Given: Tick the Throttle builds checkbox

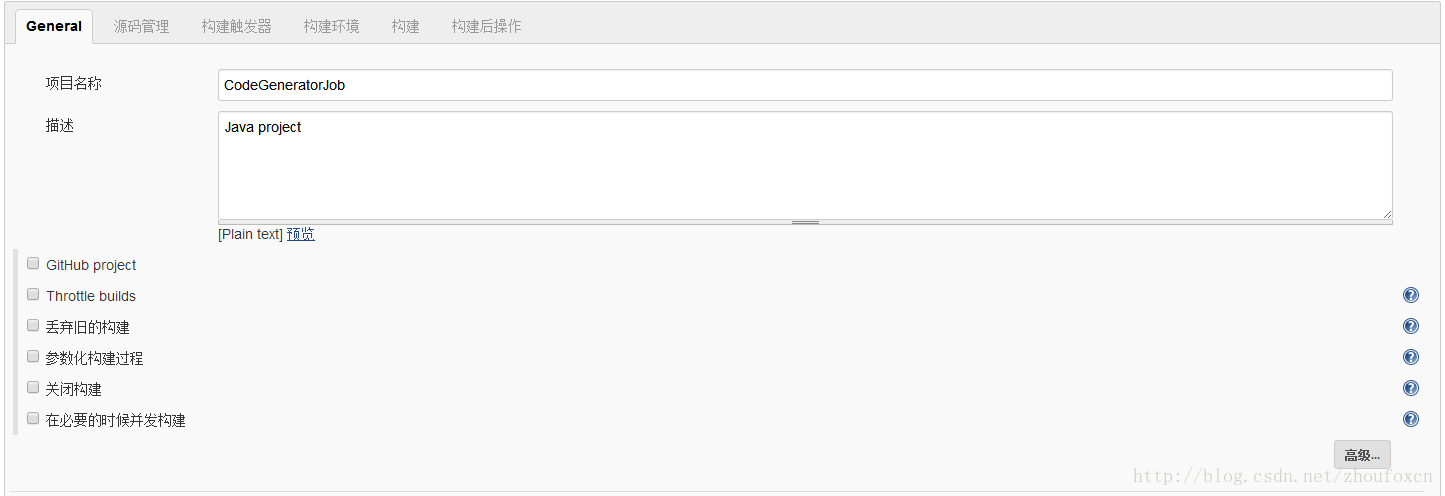Looking at the screenshot, I should tap(33, 295).
